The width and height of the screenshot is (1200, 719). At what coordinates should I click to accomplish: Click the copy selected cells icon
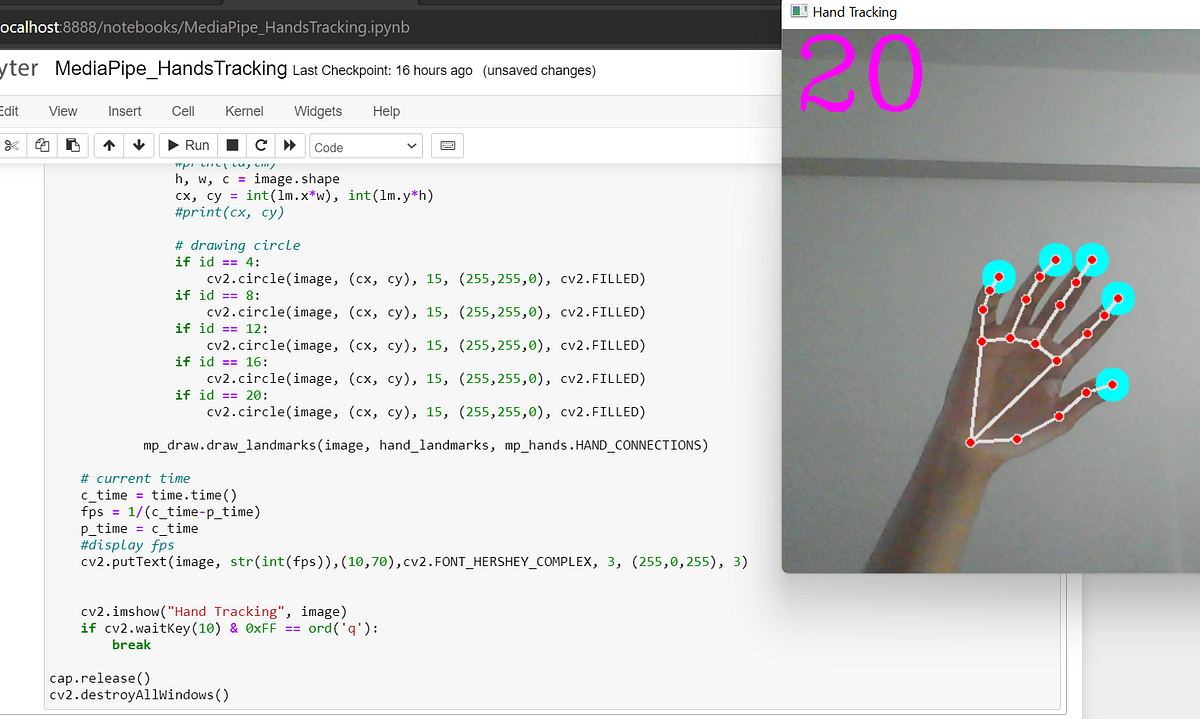(x=41, y=145)
